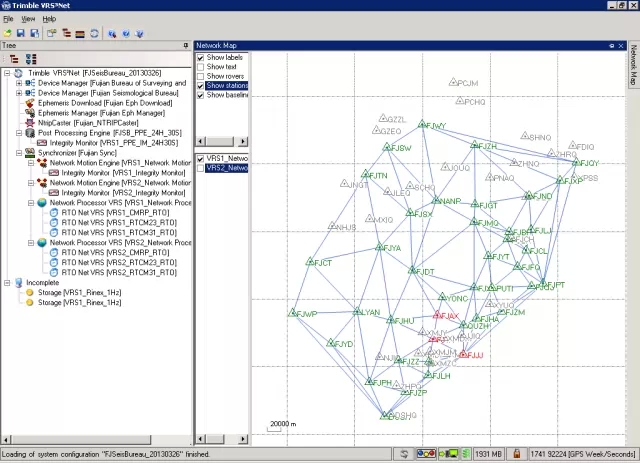Select RTO Net VRS VRS2_RTCM31_RTO item
Image resolution: width=640 pixels, height=463 pixels.
pyautogui.click(x=119, y=272)
